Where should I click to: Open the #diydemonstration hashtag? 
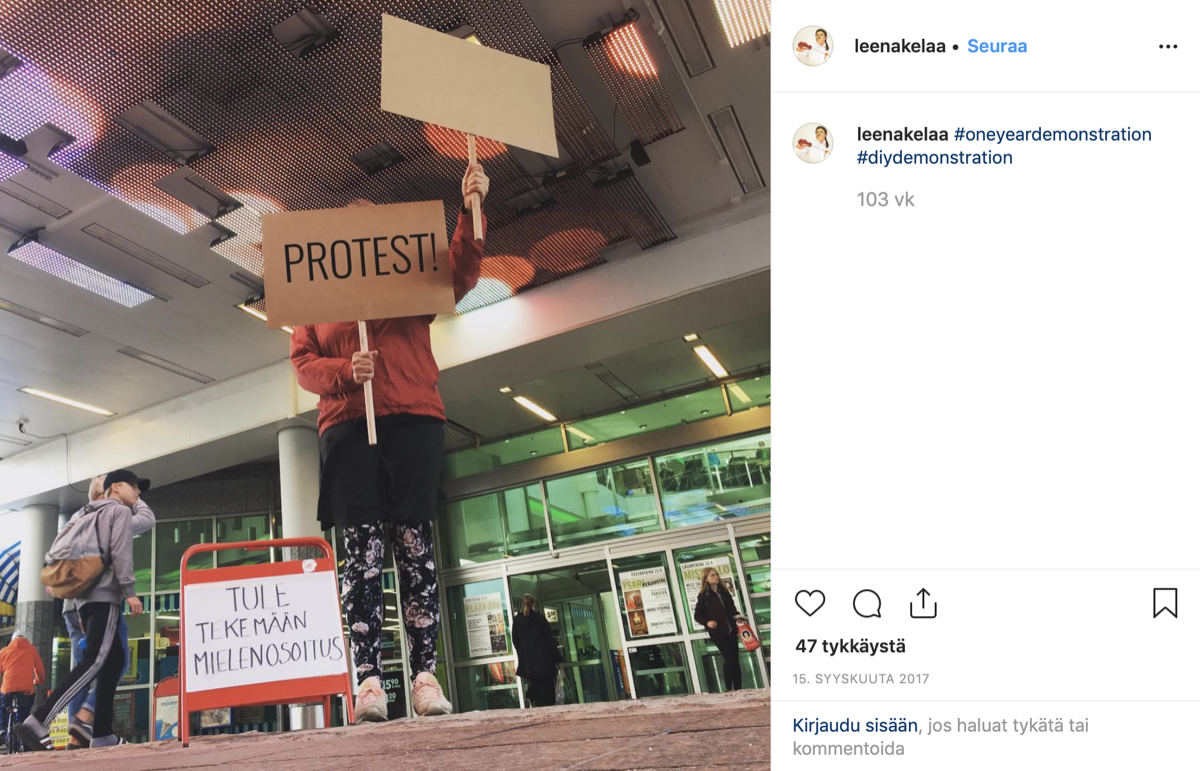(x=935, y=158)
